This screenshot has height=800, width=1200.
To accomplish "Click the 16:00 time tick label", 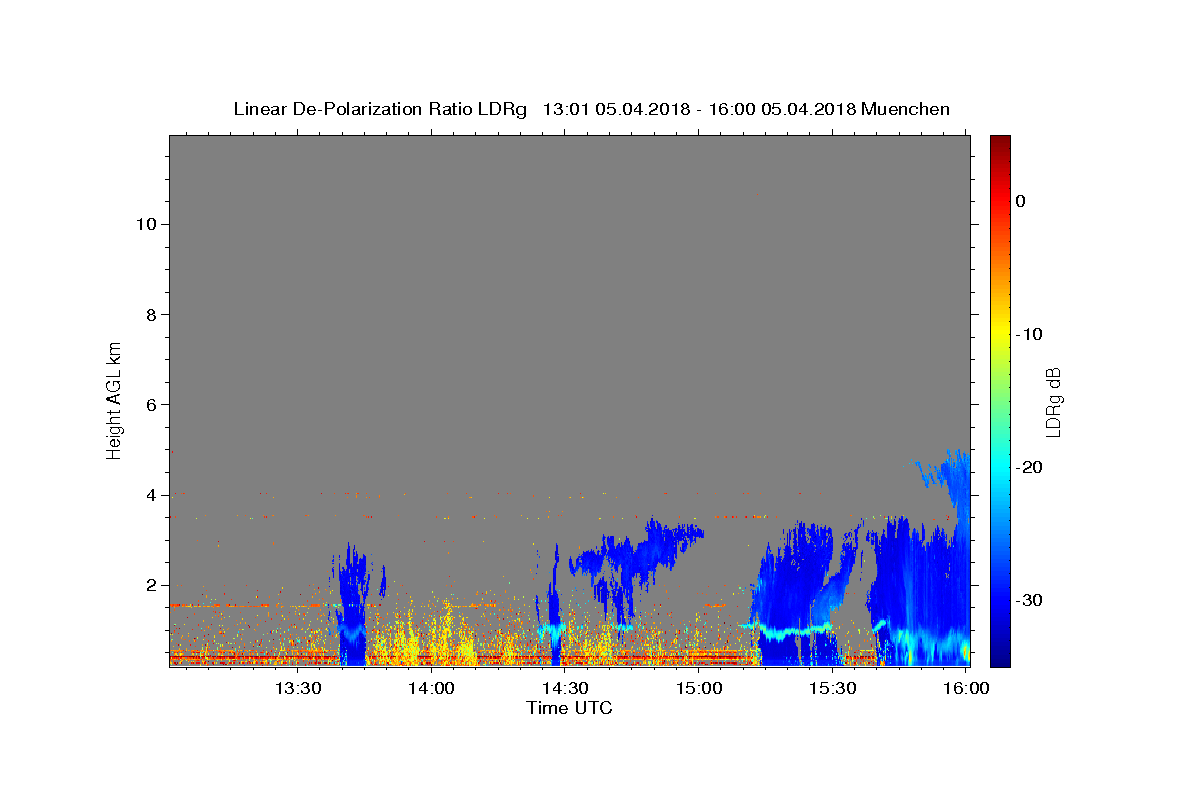I will click(966, 688).
